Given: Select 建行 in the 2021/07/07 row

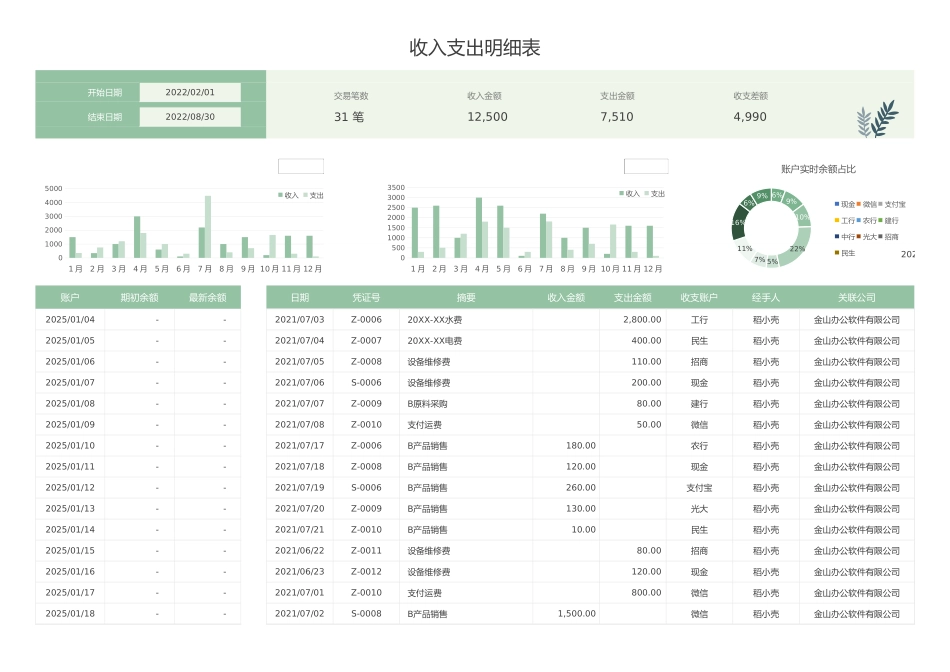Looking at the screenshot, I should pos(699,404).
